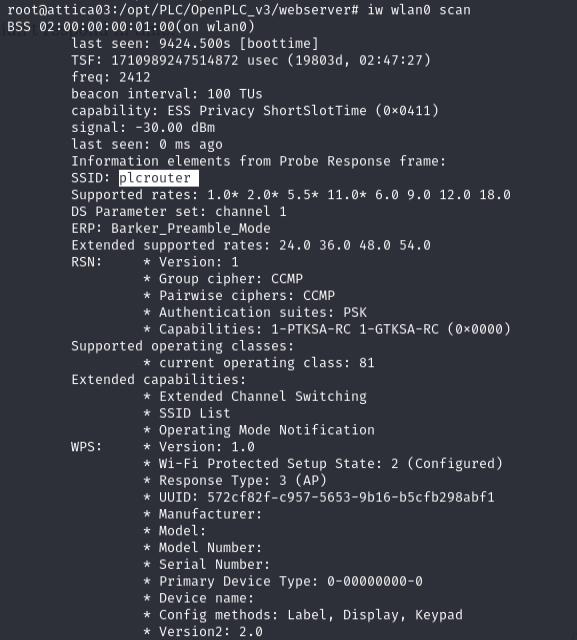Click the highlighted SSID plcrouter text
The height and width of the screenshot is (640, 577).
click(x=155, y=178)
